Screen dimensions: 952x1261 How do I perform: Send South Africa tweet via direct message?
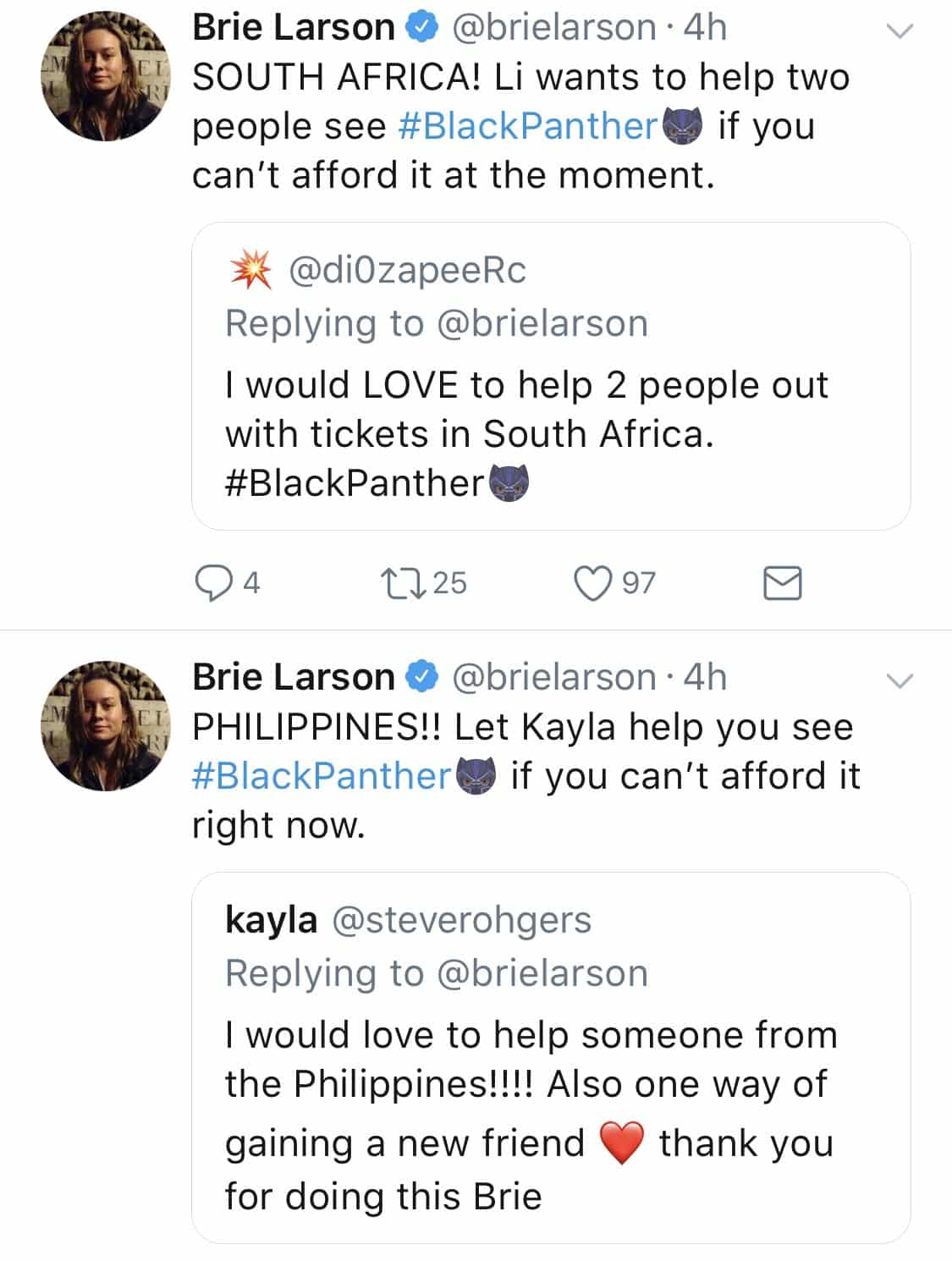tap(782, 584)
